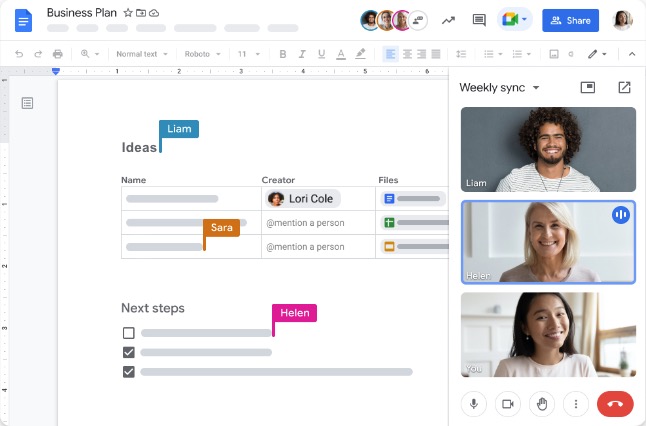Star the Business Plan document

127,13
